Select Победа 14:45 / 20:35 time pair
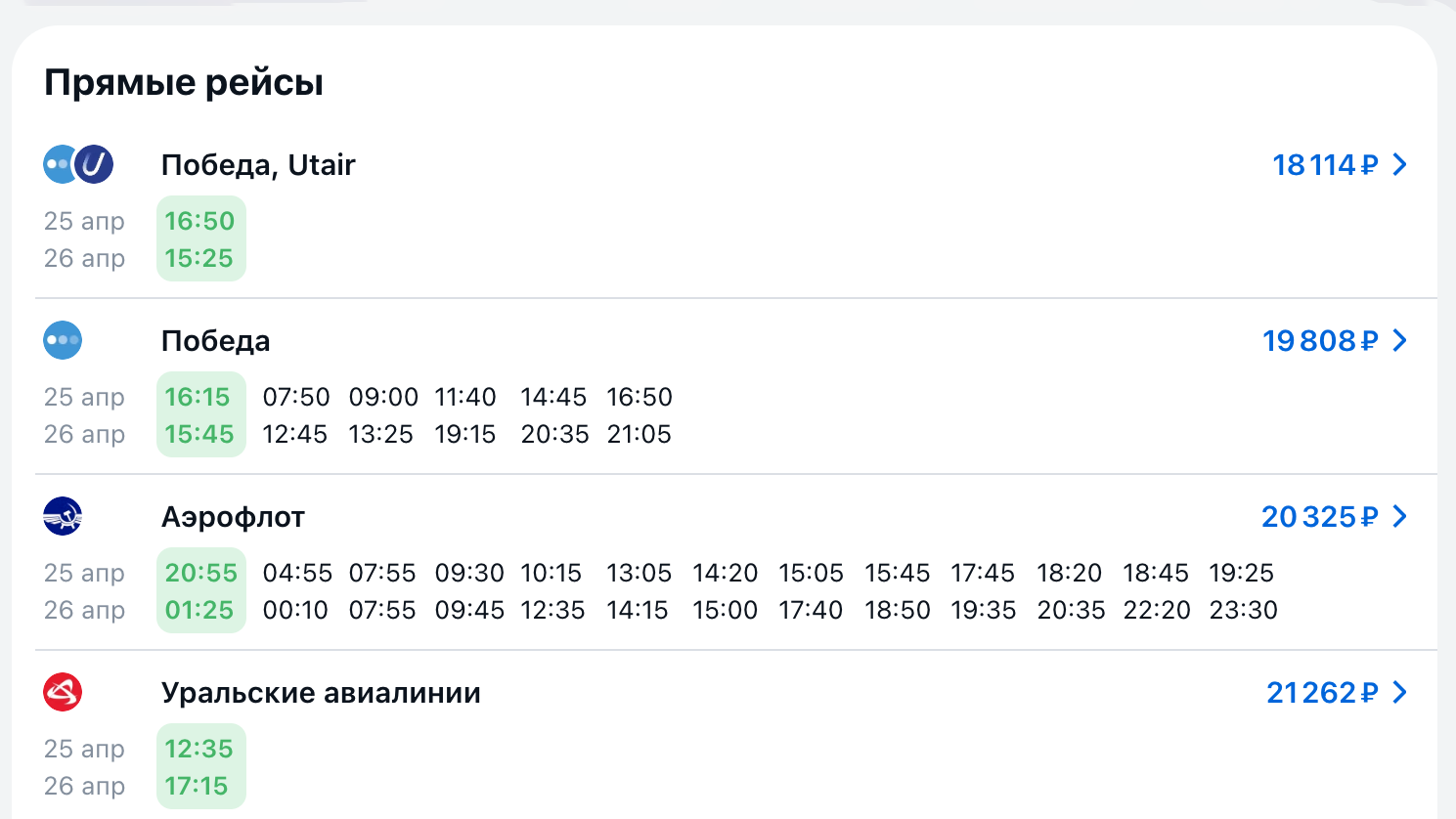1456x819 pixels. pyautogui.click(x=553, y=415)
